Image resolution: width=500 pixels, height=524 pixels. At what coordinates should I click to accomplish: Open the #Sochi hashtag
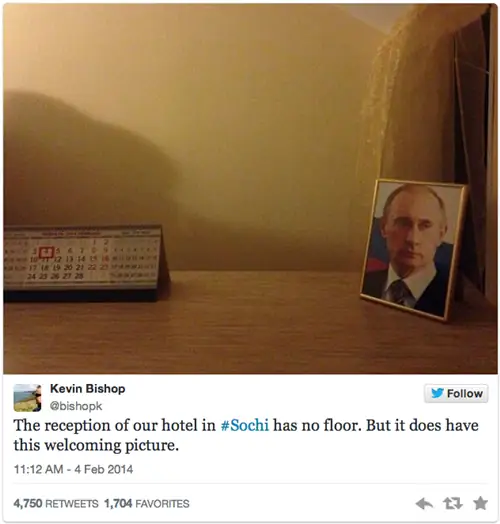(x=245, y=425)
